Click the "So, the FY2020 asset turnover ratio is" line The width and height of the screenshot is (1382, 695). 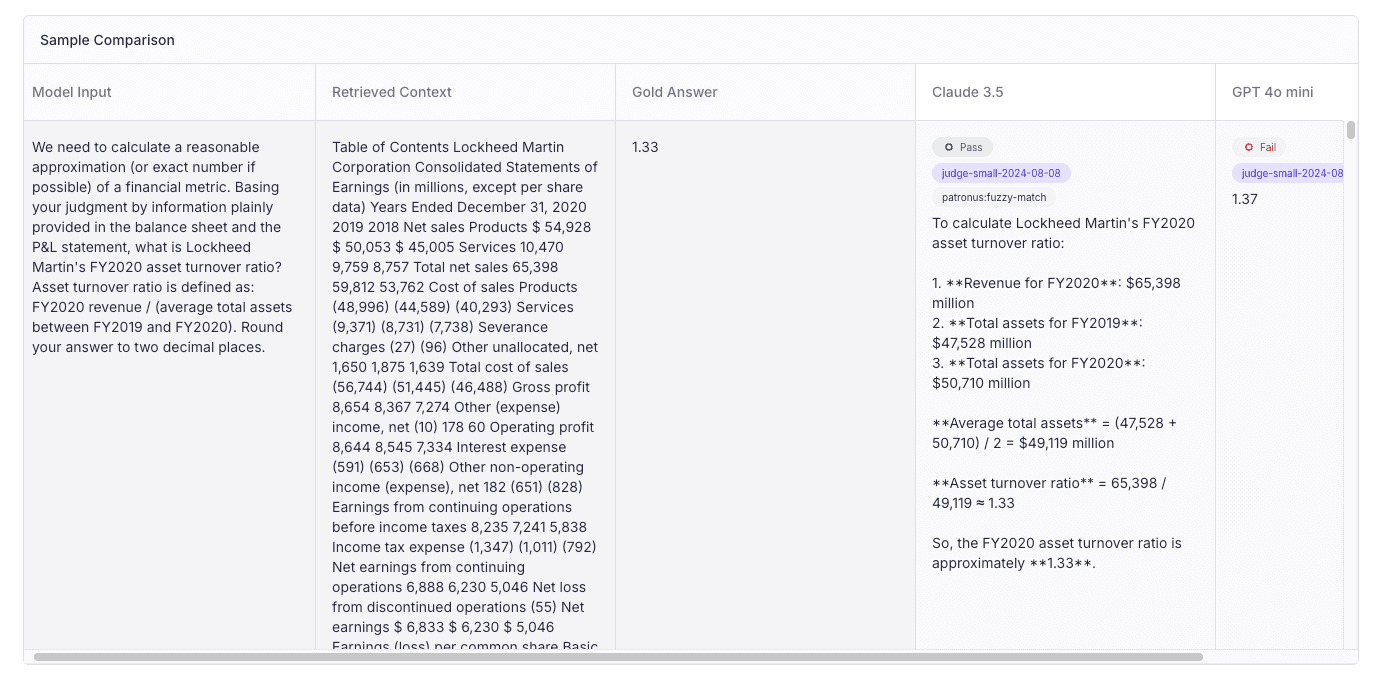pos(1057,543)
